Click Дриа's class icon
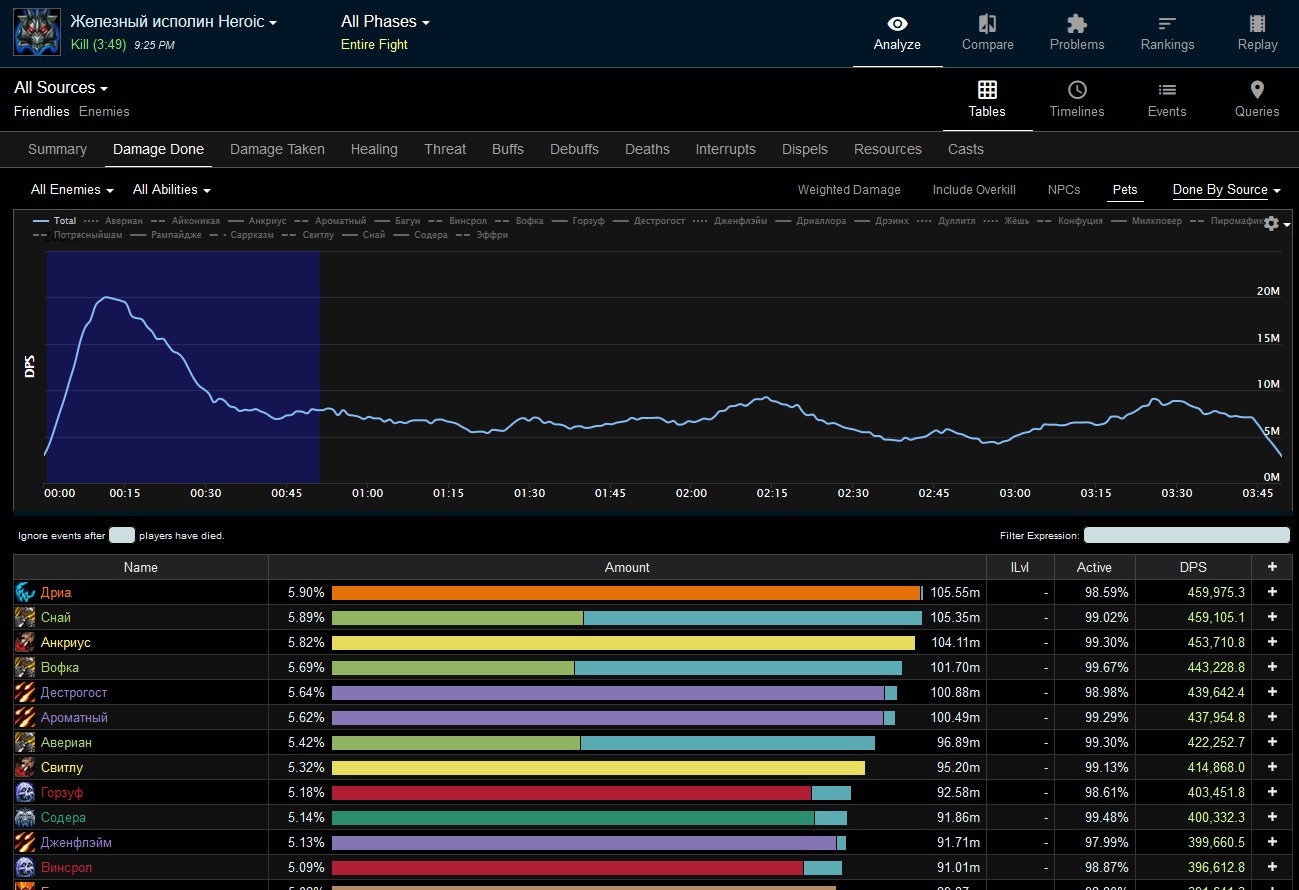This screenshot has height=890, width=1299. (x=25, y=592)
